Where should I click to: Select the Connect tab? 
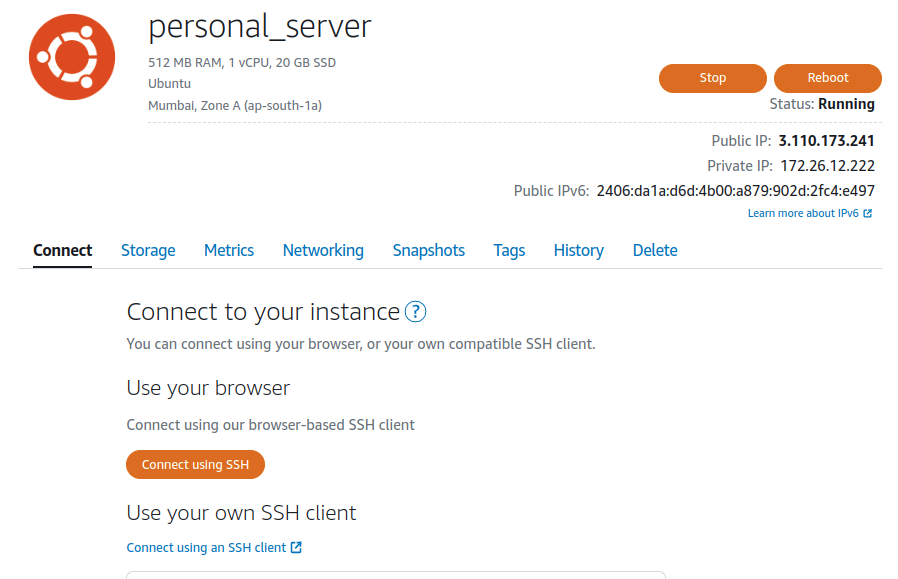pos(62,250)
